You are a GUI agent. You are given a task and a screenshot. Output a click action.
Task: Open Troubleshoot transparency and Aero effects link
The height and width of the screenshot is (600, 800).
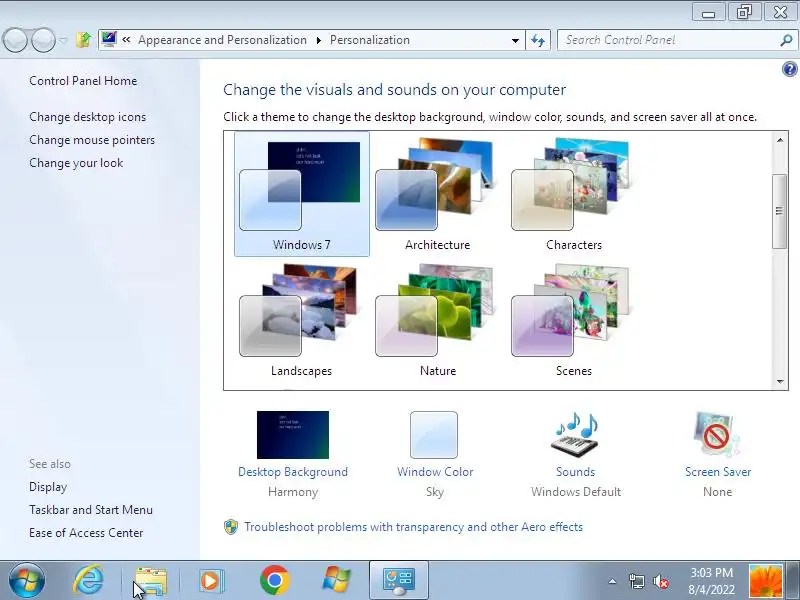(x=413, y=527)
